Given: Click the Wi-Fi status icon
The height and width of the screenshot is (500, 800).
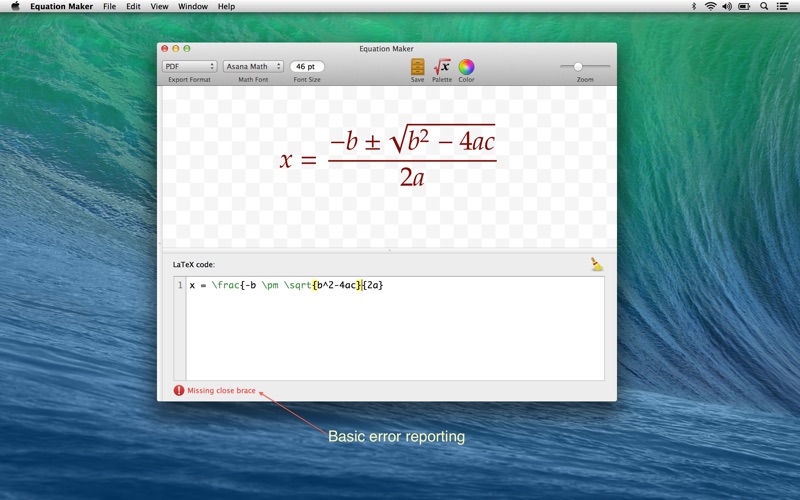Looking at the screenshot, I should pos(710,6).
